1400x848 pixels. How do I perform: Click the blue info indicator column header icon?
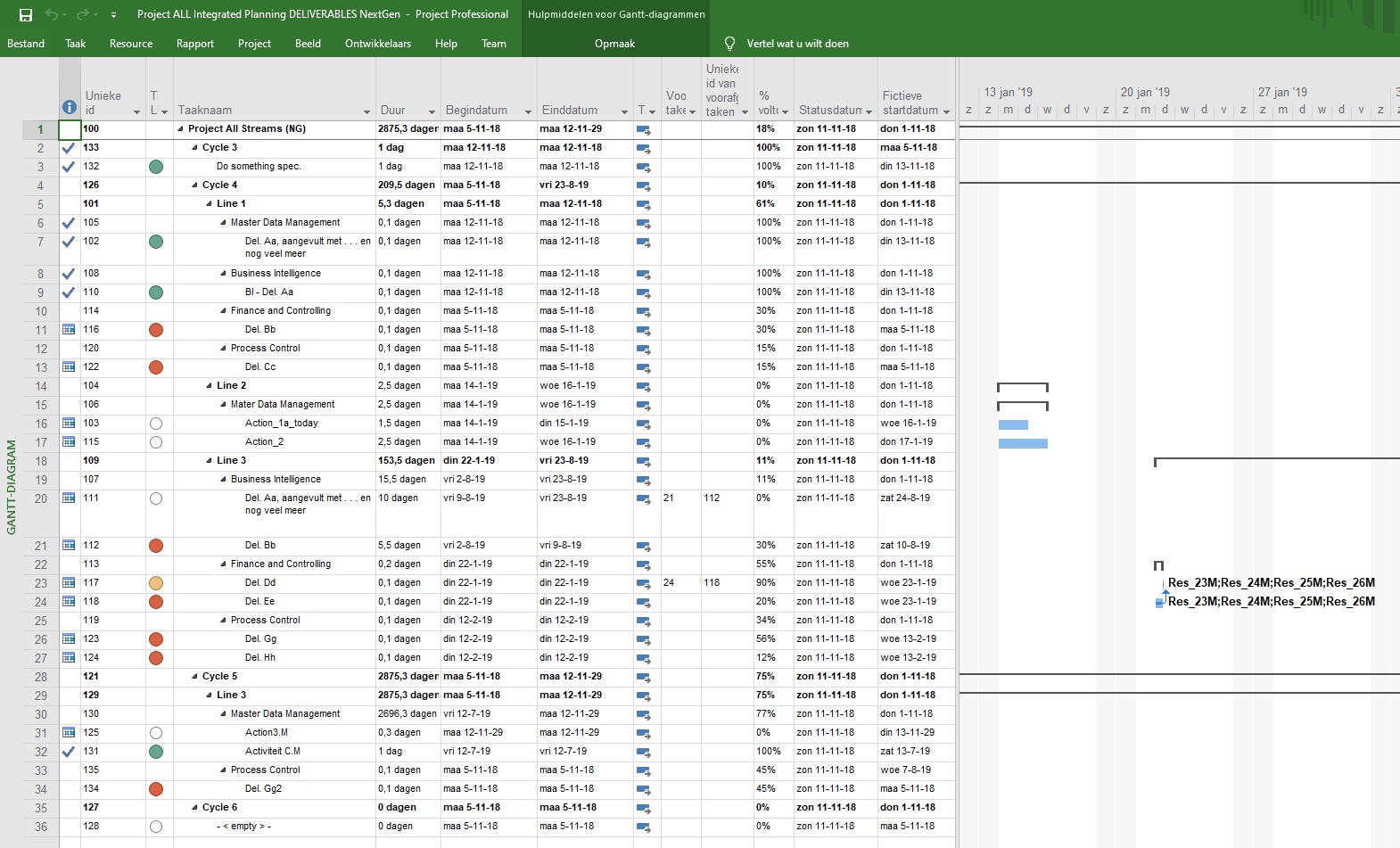pos(69,107)
